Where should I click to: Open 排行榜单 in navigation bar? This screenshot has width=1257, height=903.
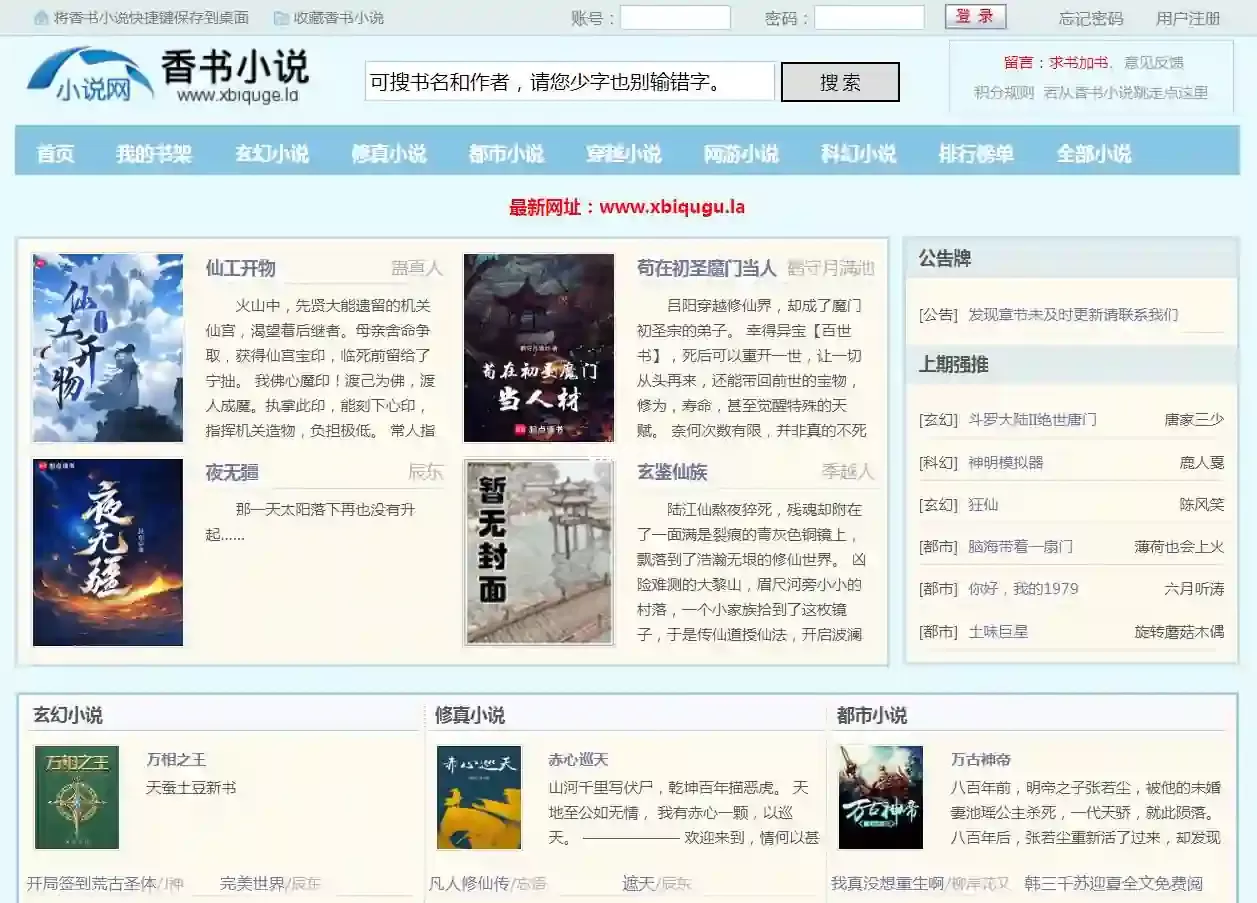pyautogui.click(x=976, y=154)
